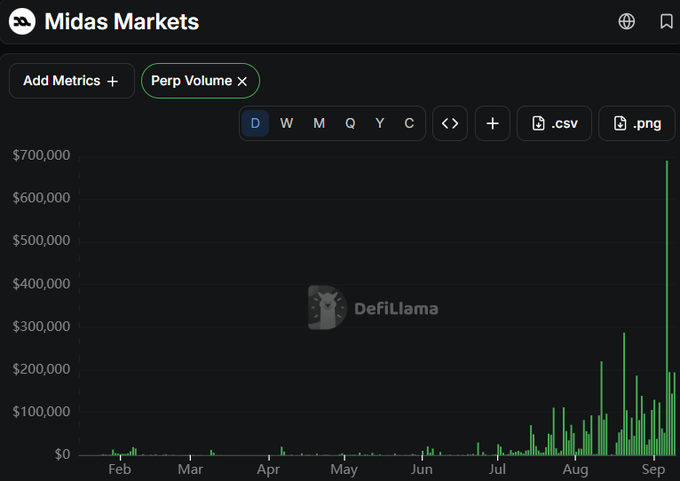The height and width of the screenshot is (481, 680).
Task: Click the Apr label on x-axis
Action: point(268,469)
